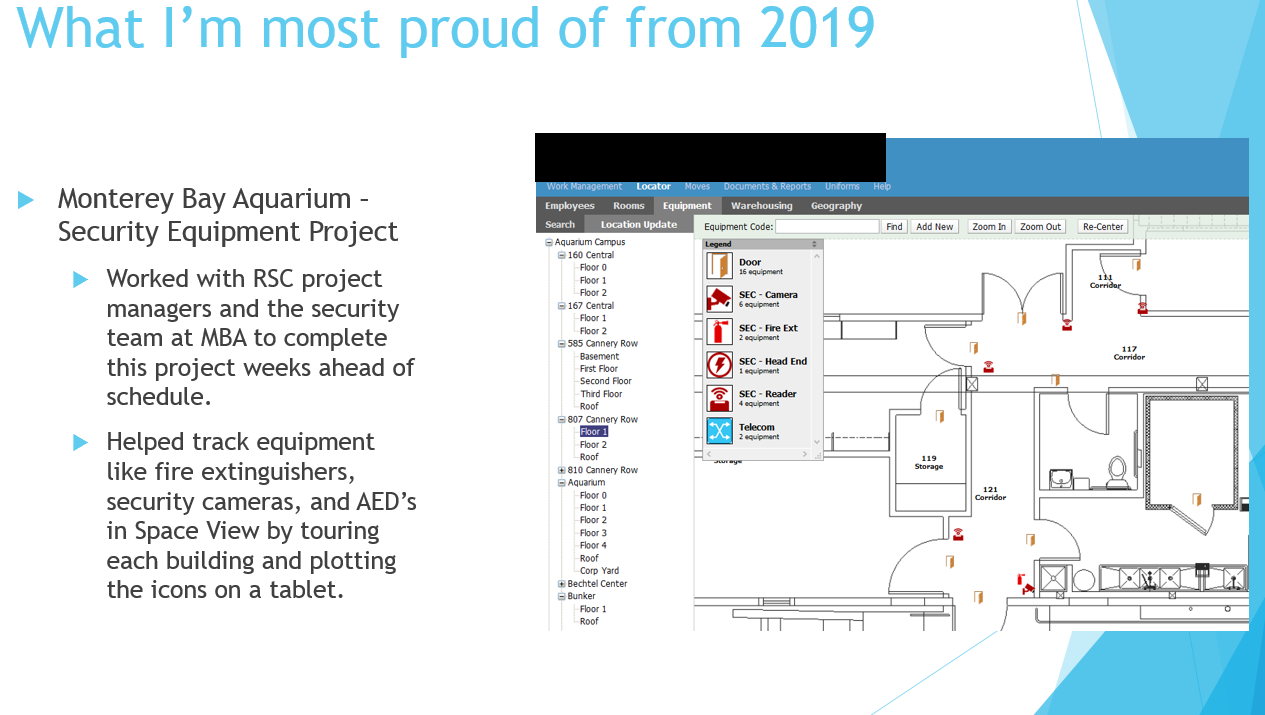The width and height of the screenshot is (1265, 715).
Task: Switch to the Employees tab
Action: (x=570, y=206)
